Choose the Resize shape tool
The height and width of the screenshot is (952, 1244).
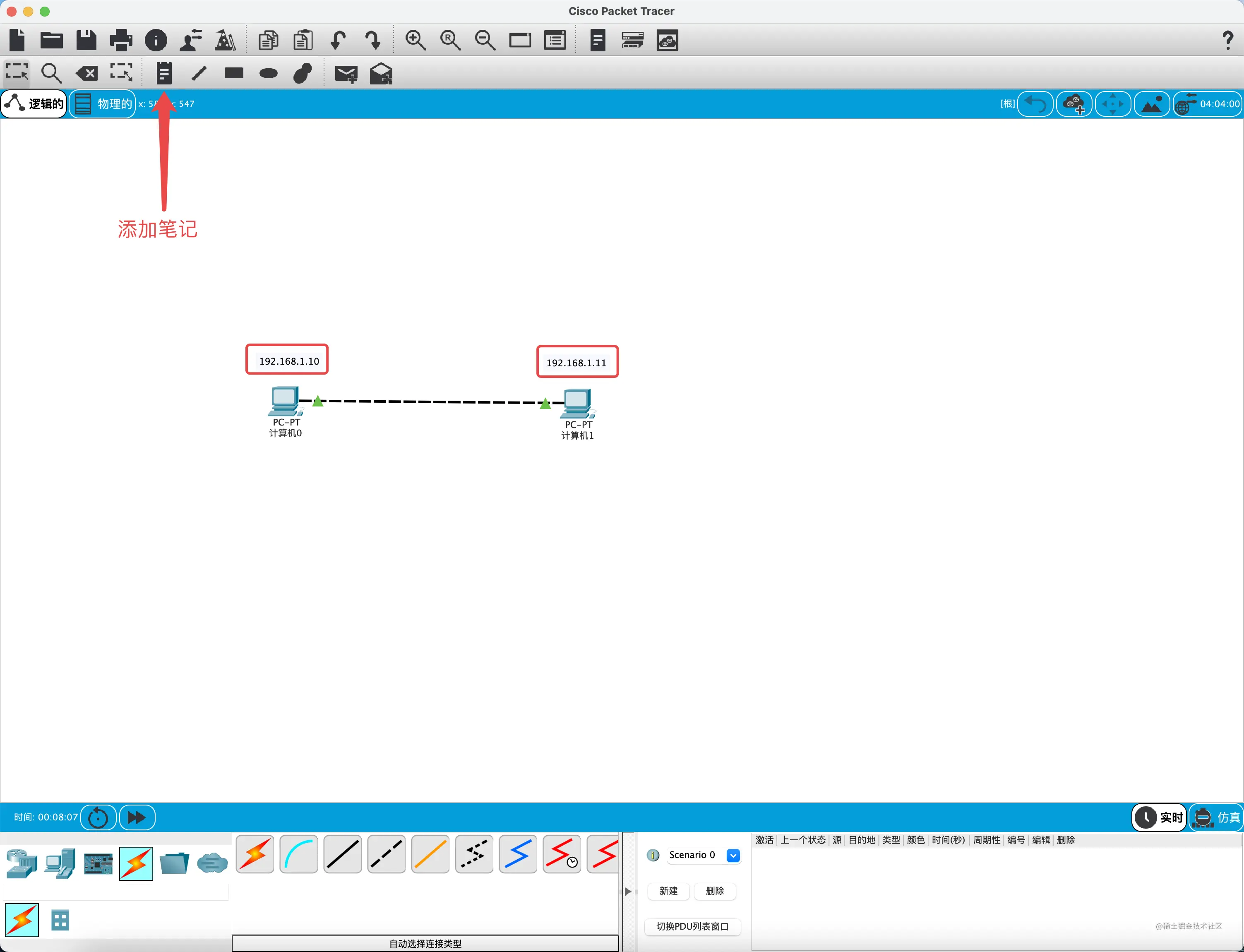pyautogui.click(x=121, y=72)
